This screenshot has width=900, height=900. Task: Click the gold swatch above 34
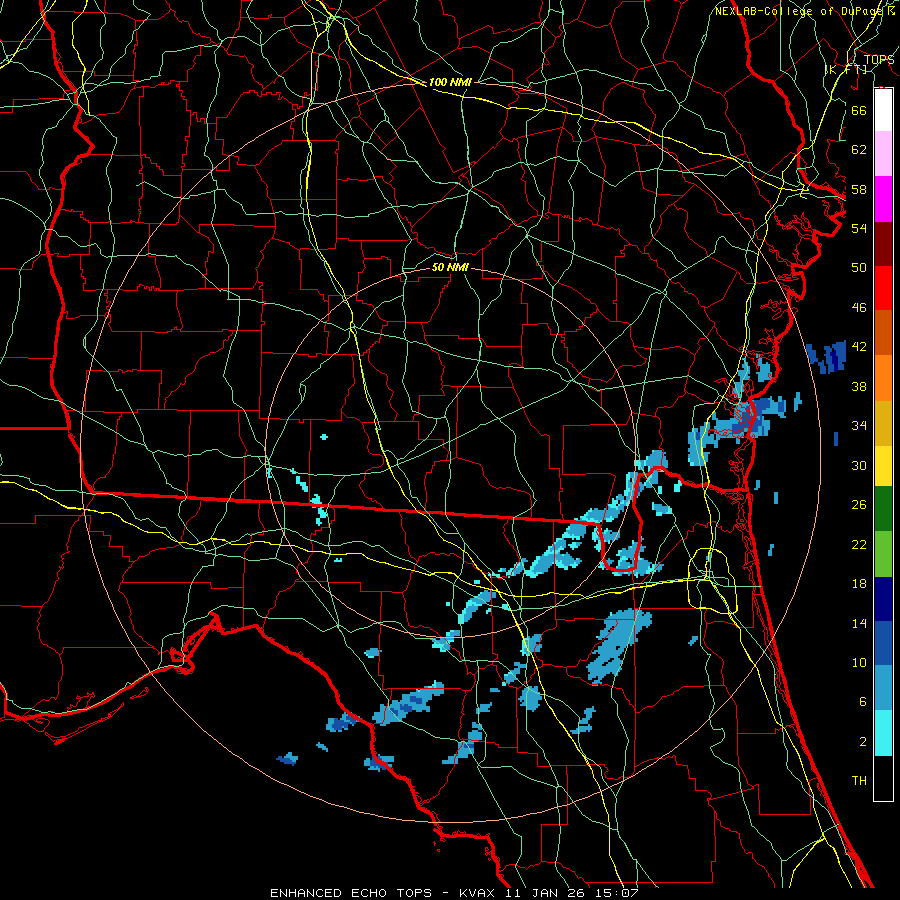pos(883,423)
